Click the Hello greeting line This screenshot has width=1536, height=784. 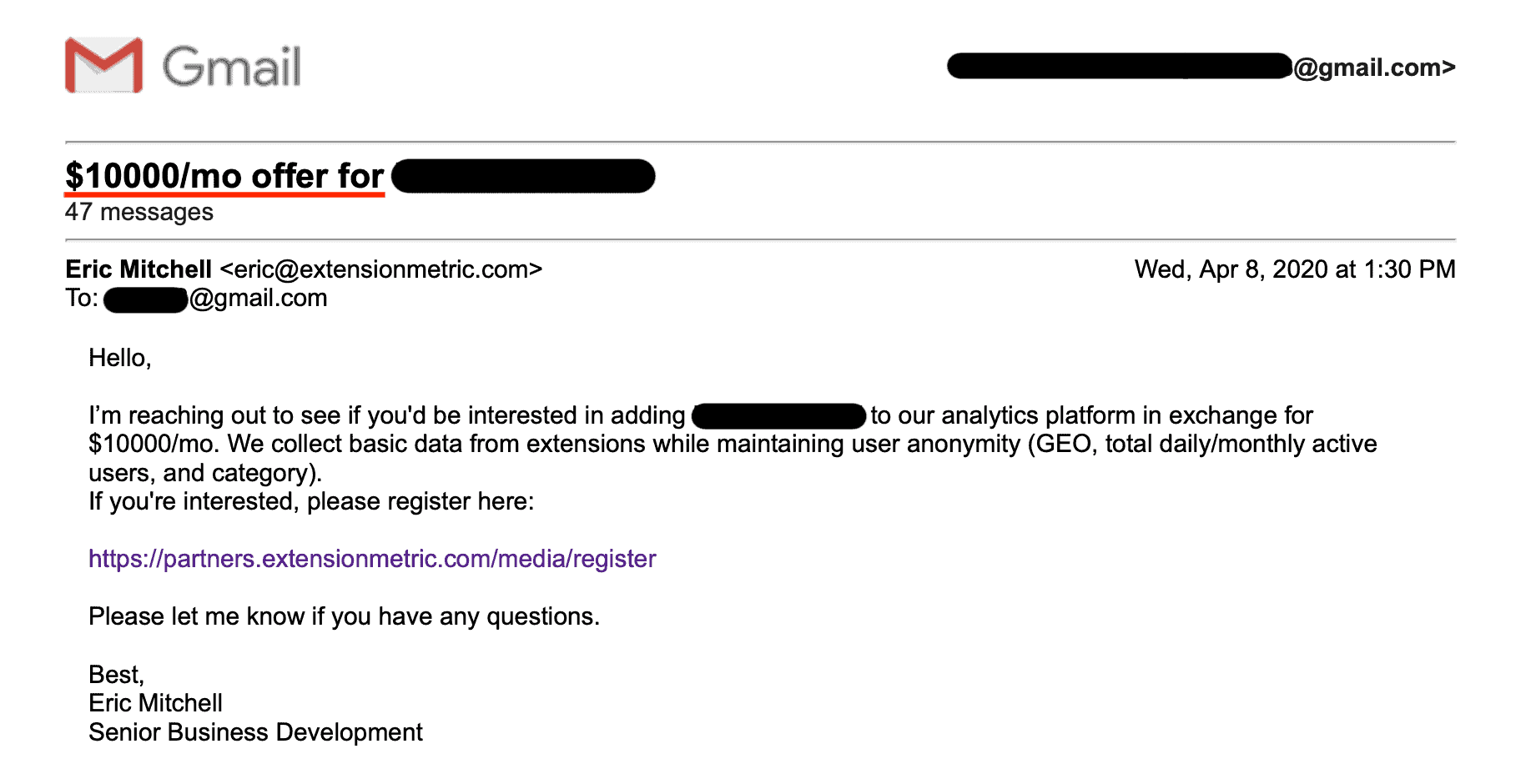tap(120, 358)
